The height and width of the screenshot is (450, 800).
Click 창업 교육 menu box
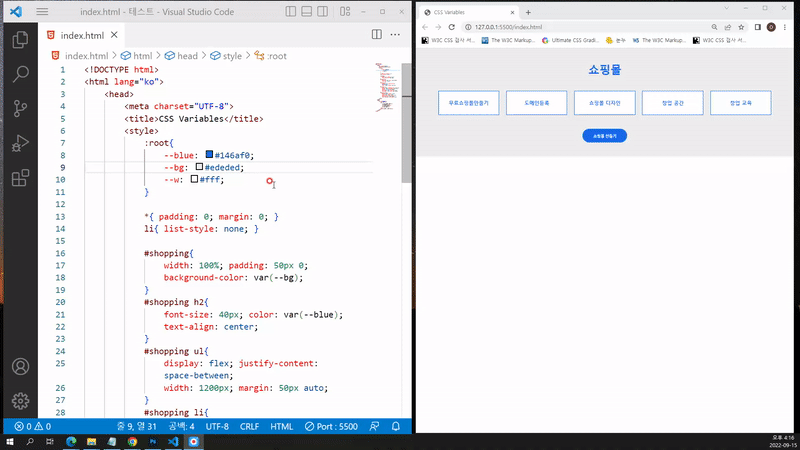pos(740,103)
